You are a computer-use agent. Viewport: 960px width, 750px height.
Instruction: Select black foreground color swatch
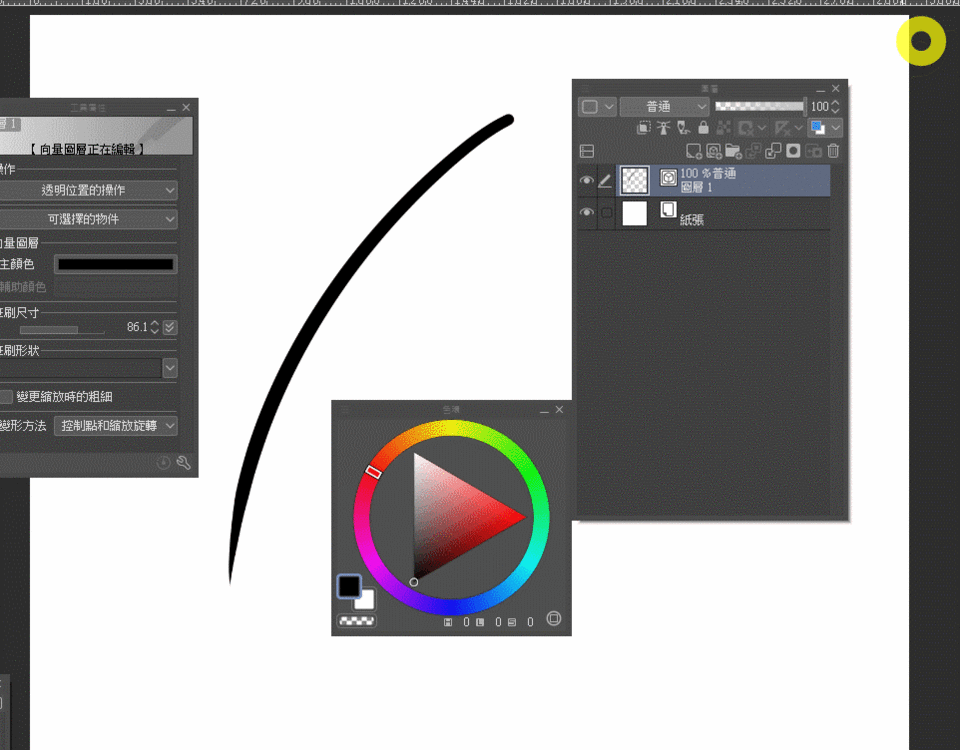(349, 586)
